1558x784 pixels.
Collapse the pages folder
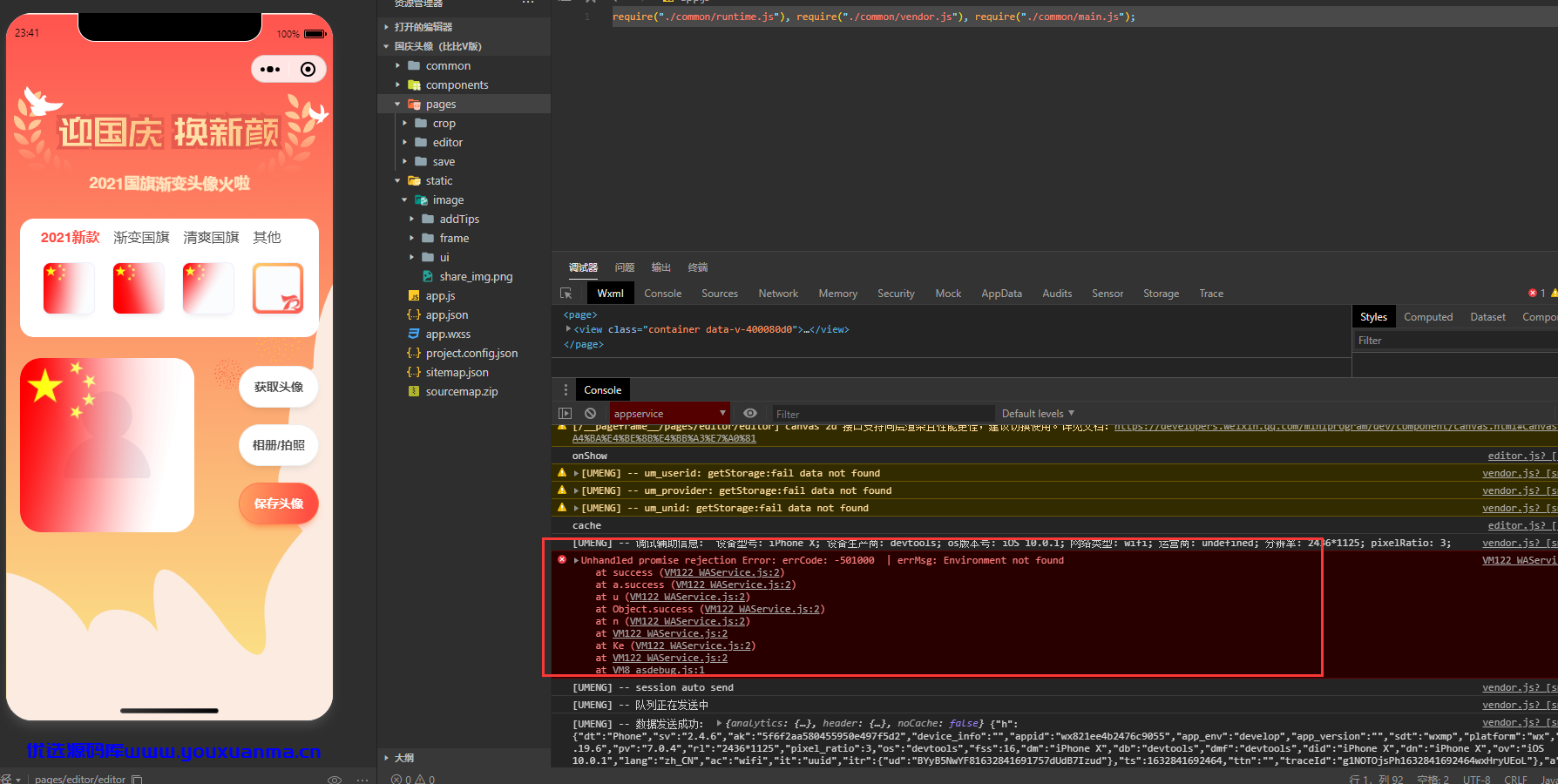[397, 105]
